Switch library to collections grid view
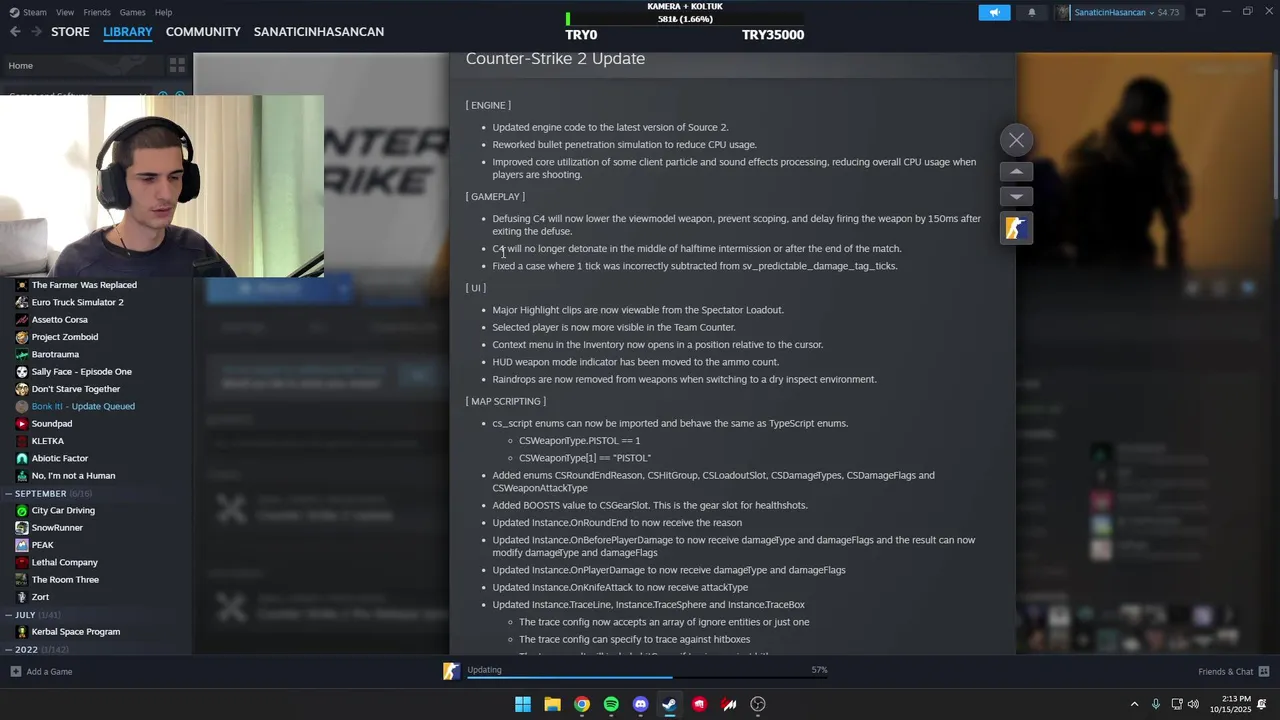Viewport: 1280px width, 720px height. tap(177, 66)
